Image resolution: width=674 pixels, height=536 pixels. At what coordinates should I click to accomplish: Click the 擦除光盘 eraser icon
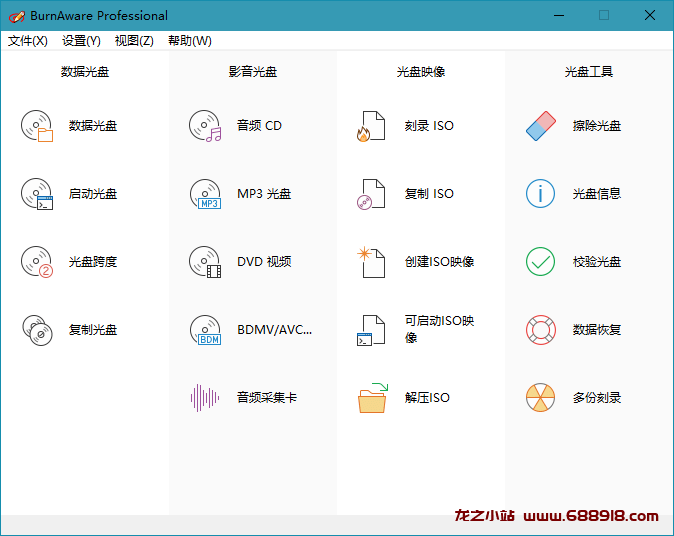[541, 126]
